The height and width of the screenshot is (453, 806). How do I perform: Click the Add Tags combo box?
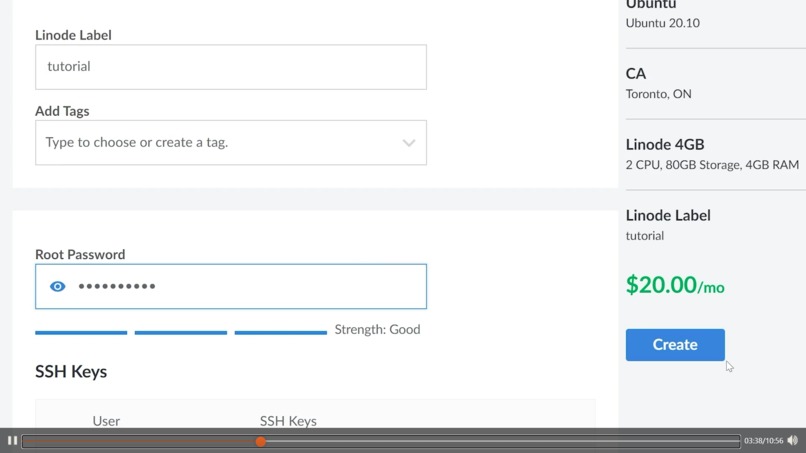231,143
